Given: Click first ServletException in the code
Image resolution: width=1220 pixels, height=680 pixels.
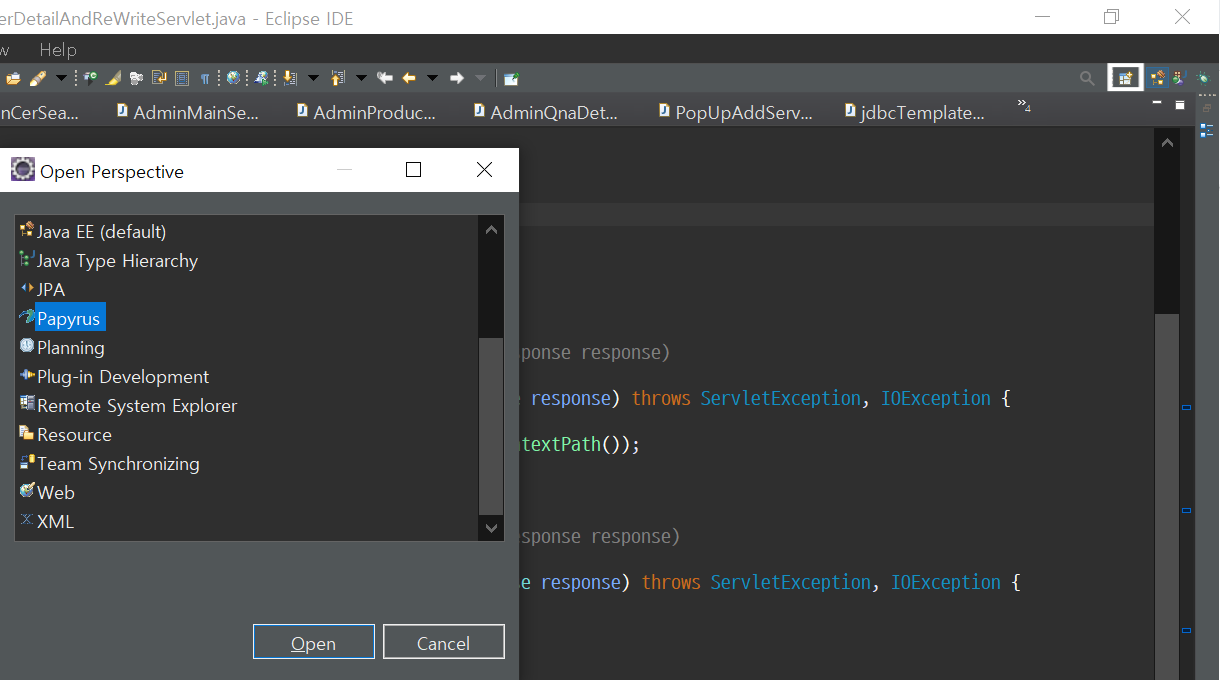Looking at the screenshot, I should [x=781, y=398].
